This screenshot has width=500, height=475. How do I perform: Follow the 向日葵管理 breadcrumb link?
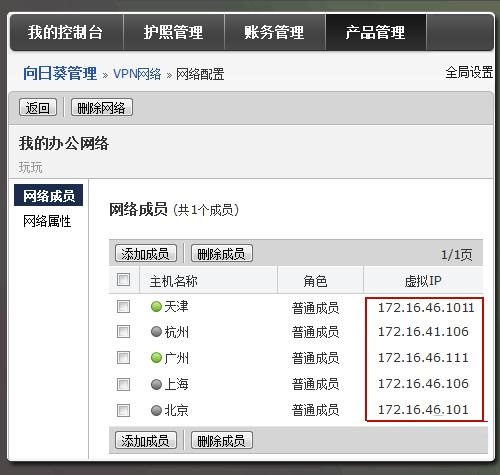pos(60,73)
